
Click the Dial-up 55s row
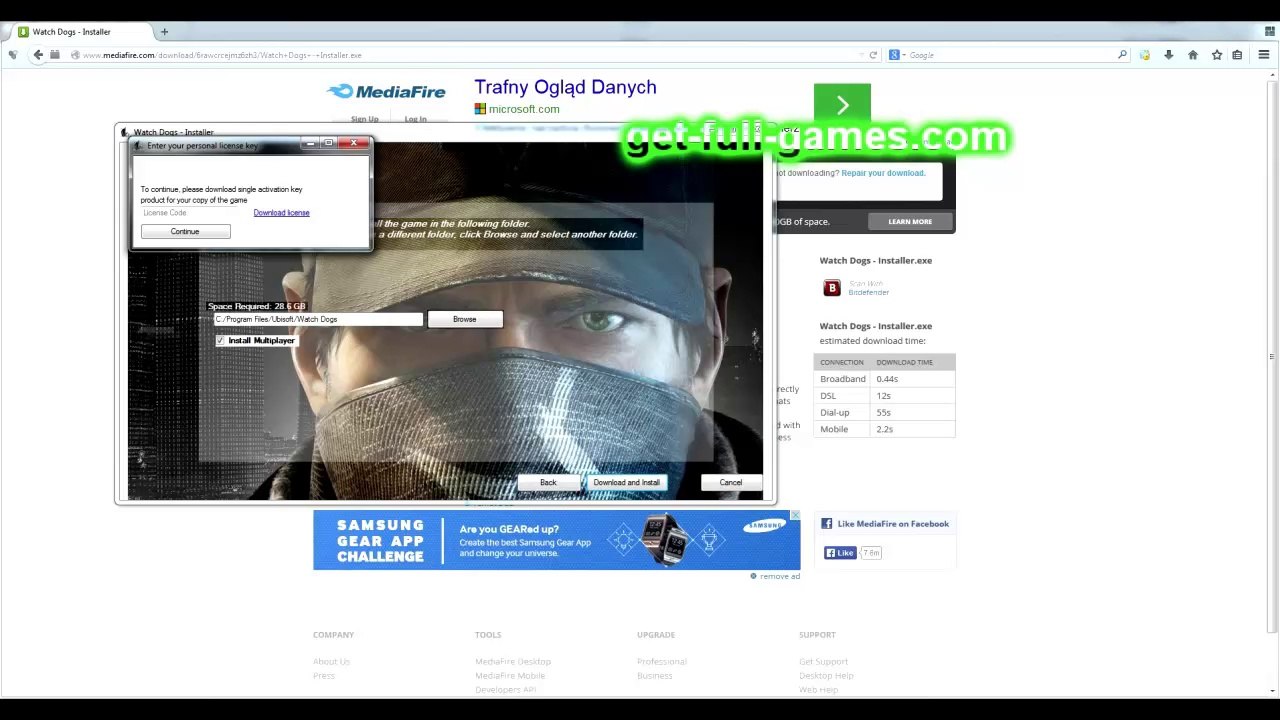coord(884,413)
